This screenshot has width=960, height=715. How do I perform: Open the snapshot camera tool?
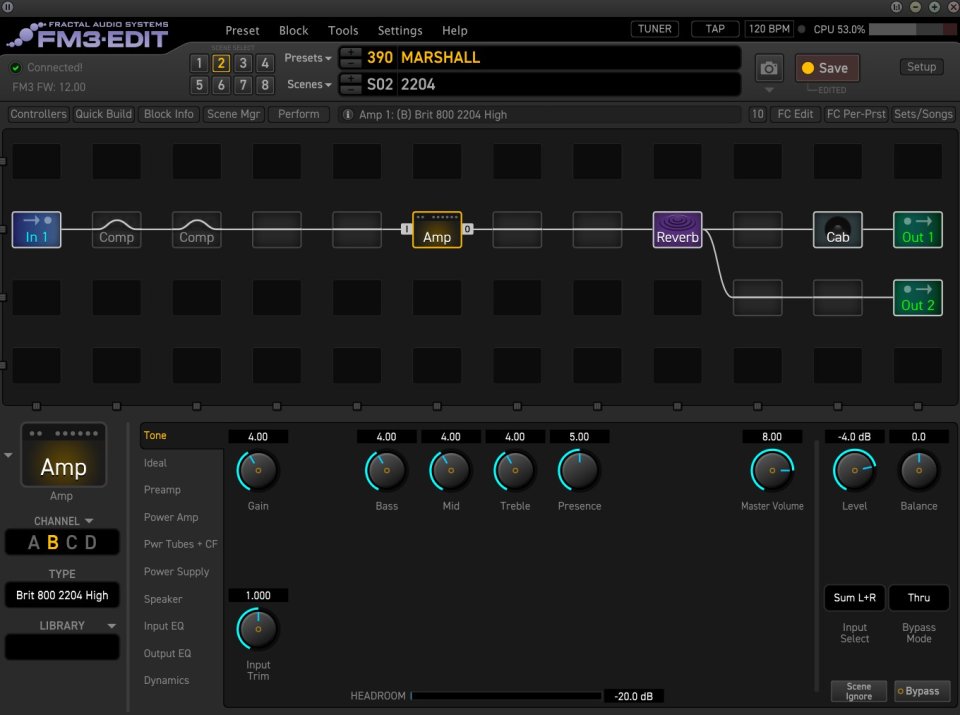(767, 66)
